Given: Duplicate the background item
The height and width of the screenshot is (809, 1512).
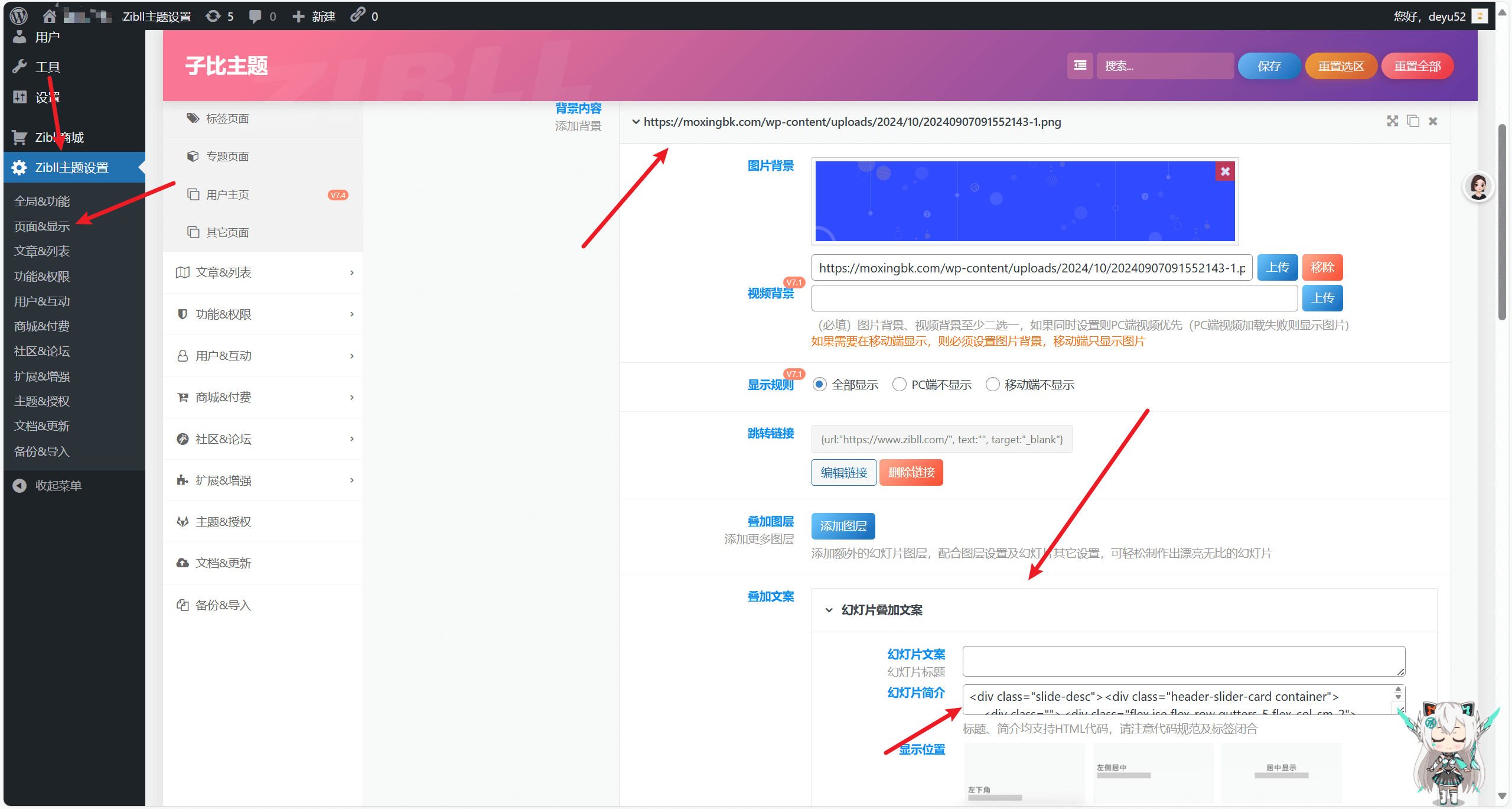Looking at the screenshot, I should [1413, 121].
